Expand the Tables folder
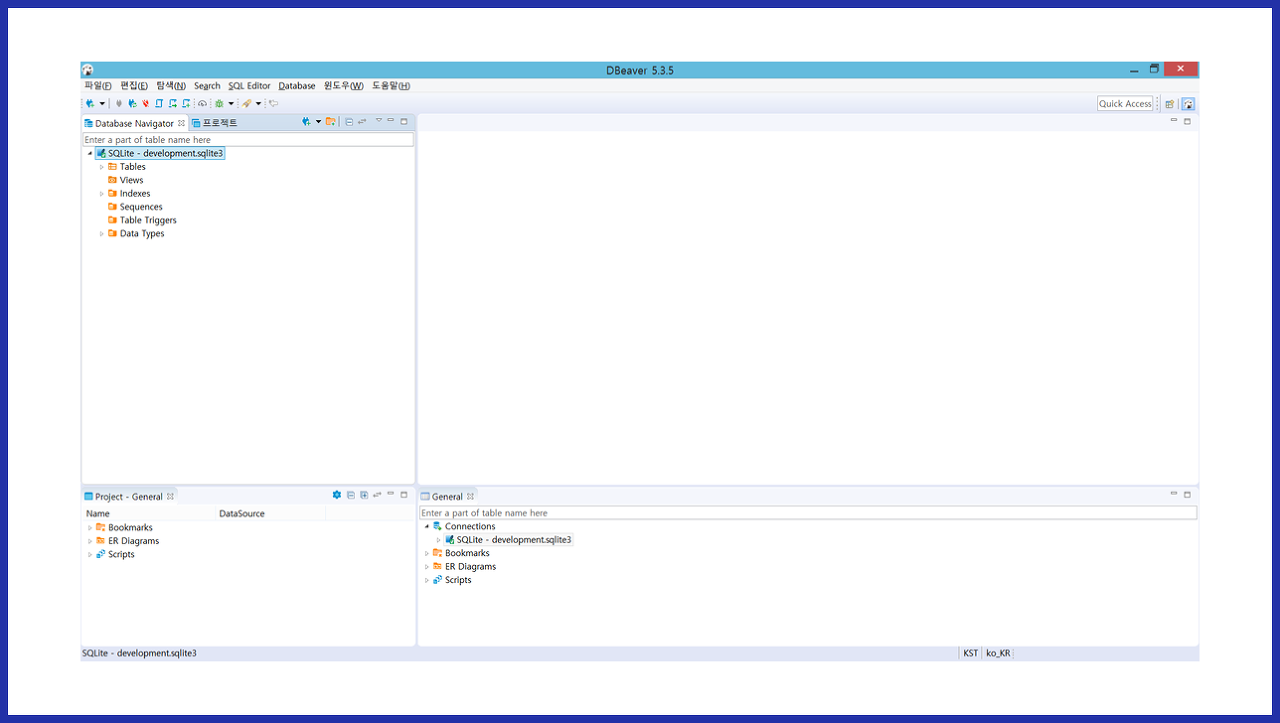 pyautogui.click(x=102, y=167)
